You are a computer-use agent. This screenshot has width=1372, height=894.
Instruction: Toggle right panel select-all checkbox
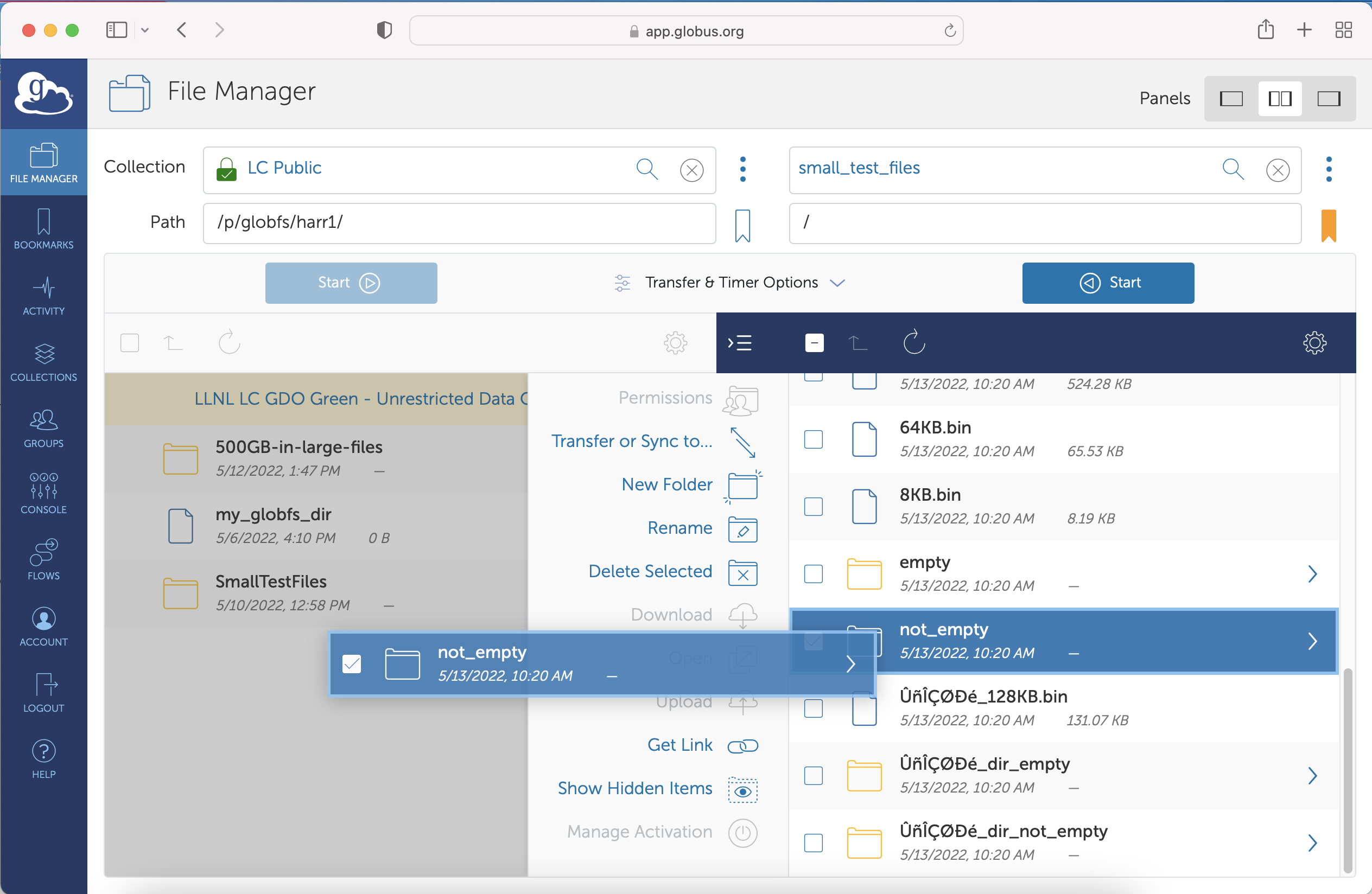coord(814,343)
